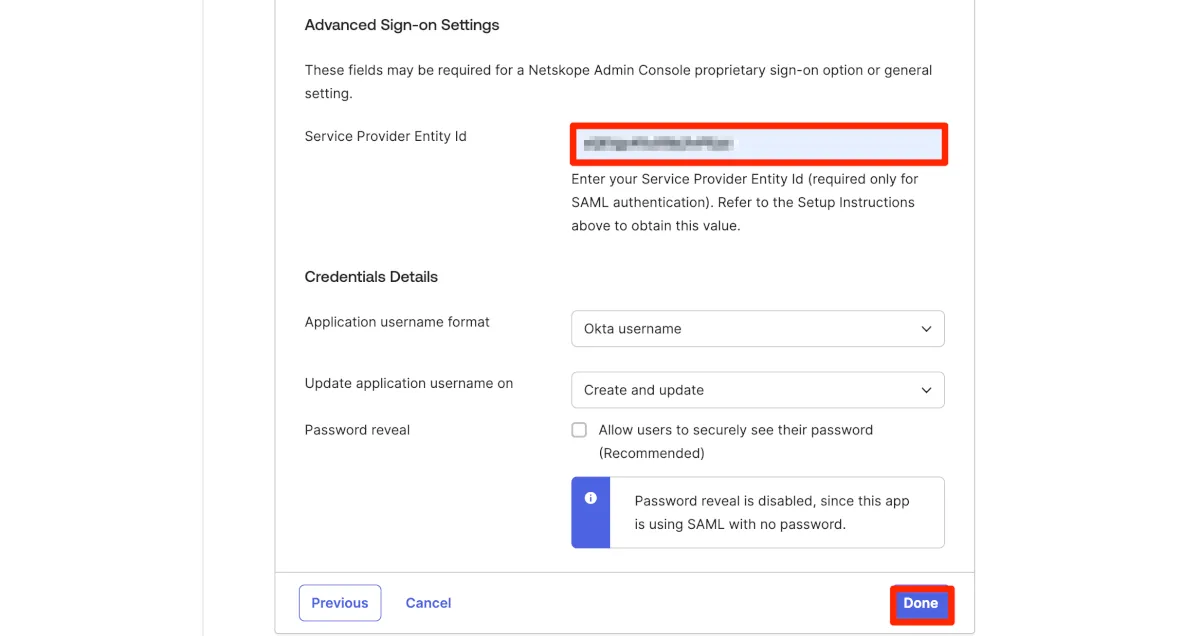Image resolution: width=1200 pixels, height=636 pixels.
Task: Click the Password reveal label
Action: pyautogui.click(x=357, y=430)
